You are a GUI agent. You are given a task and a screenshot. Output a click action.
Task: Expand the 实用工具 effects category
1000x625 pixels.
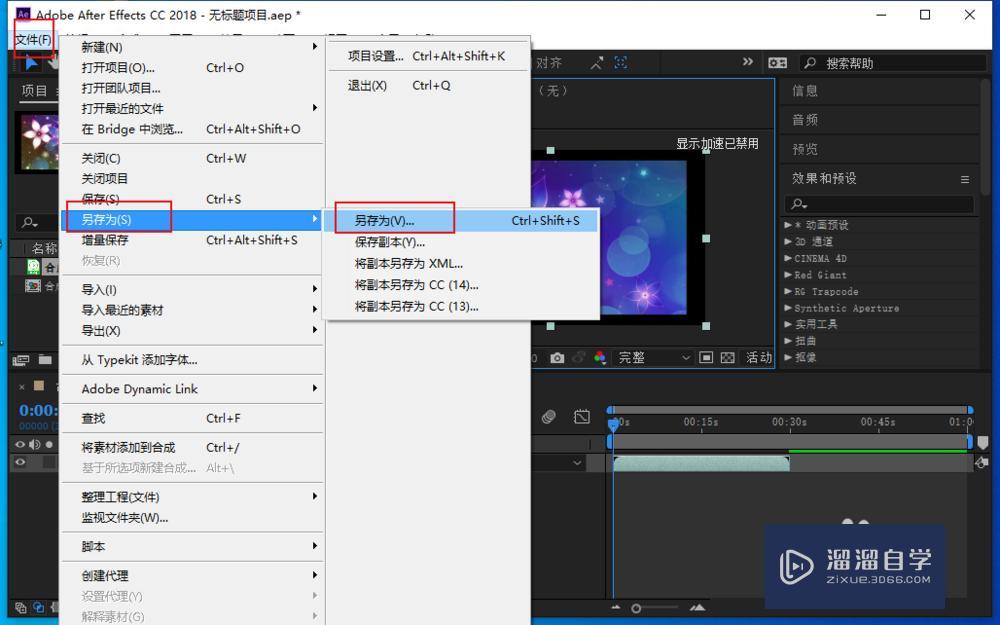point(788,324)
